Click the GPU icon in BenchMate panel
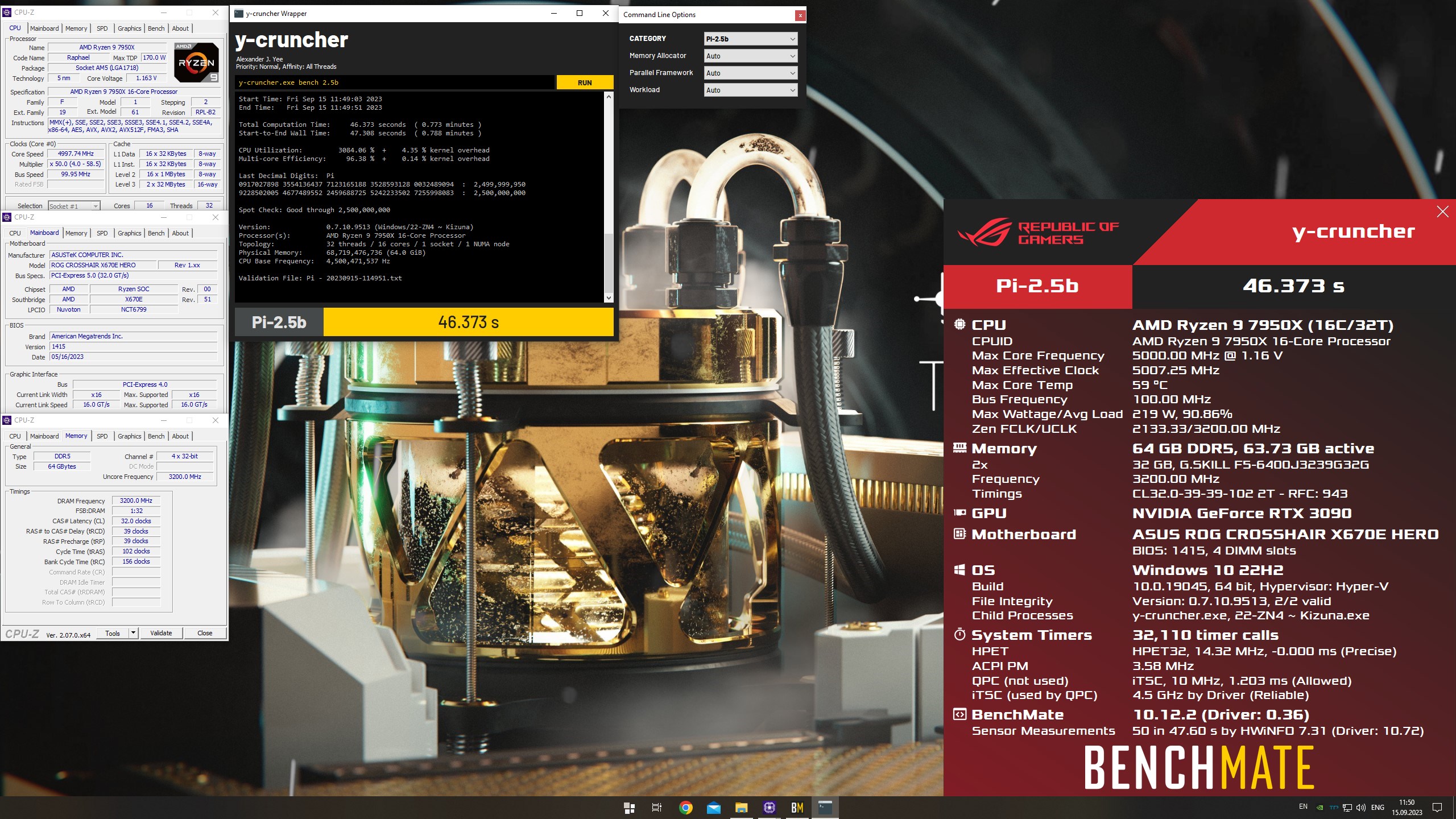This screenshot has width=1456, height=819. 959,512
